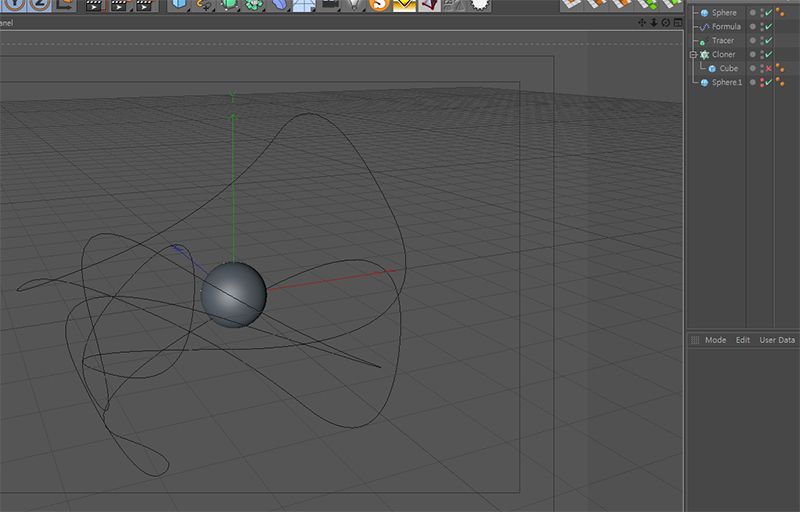
Task: Toggle the viewport maximize icon
Action: point(677,22)
